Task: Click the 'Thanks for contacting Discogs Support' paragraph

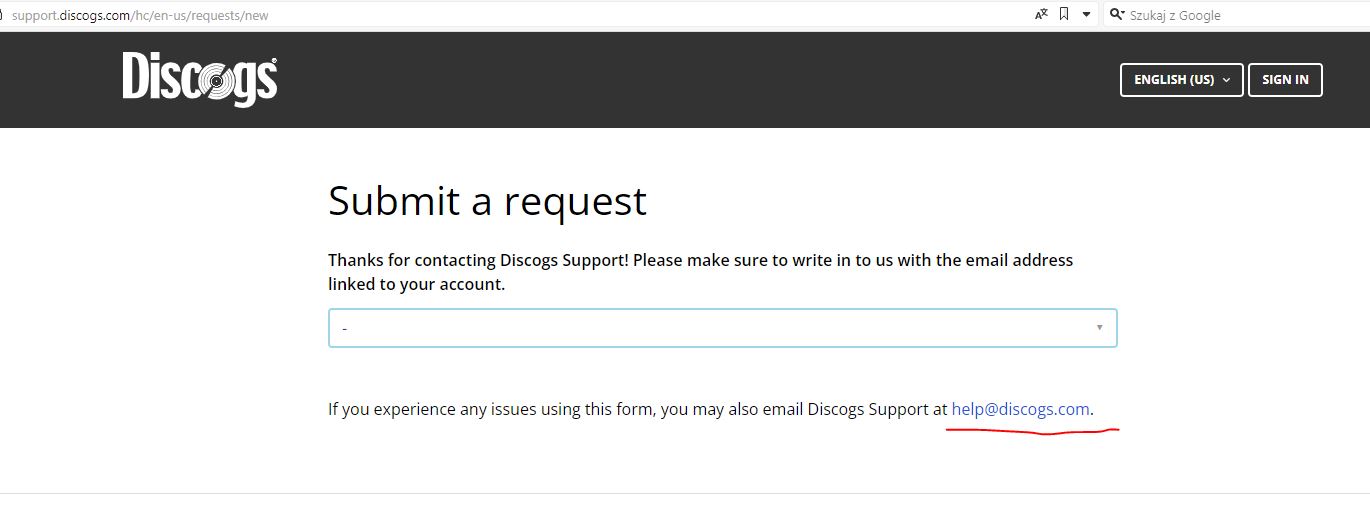Action: pyautogui.click(x=700, y=272)
